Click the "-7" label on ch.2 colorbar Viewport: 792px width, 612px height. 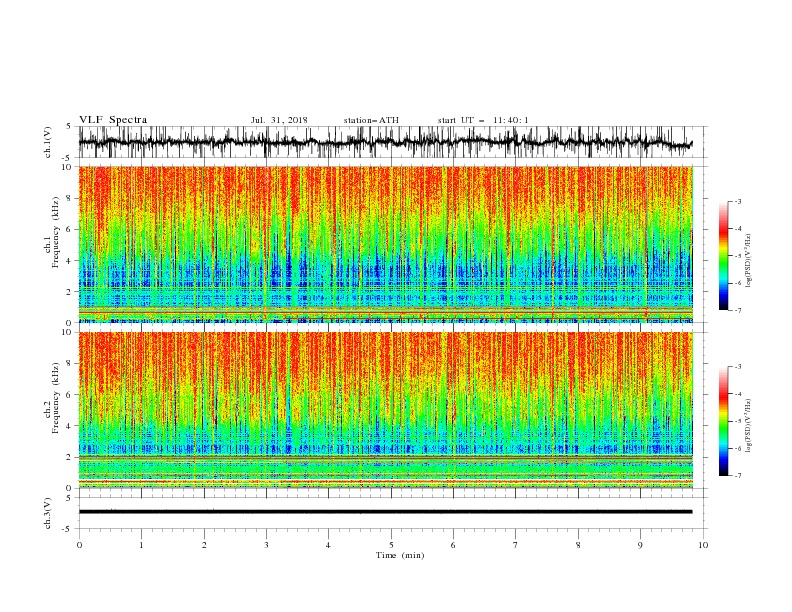tap(738, 476)
